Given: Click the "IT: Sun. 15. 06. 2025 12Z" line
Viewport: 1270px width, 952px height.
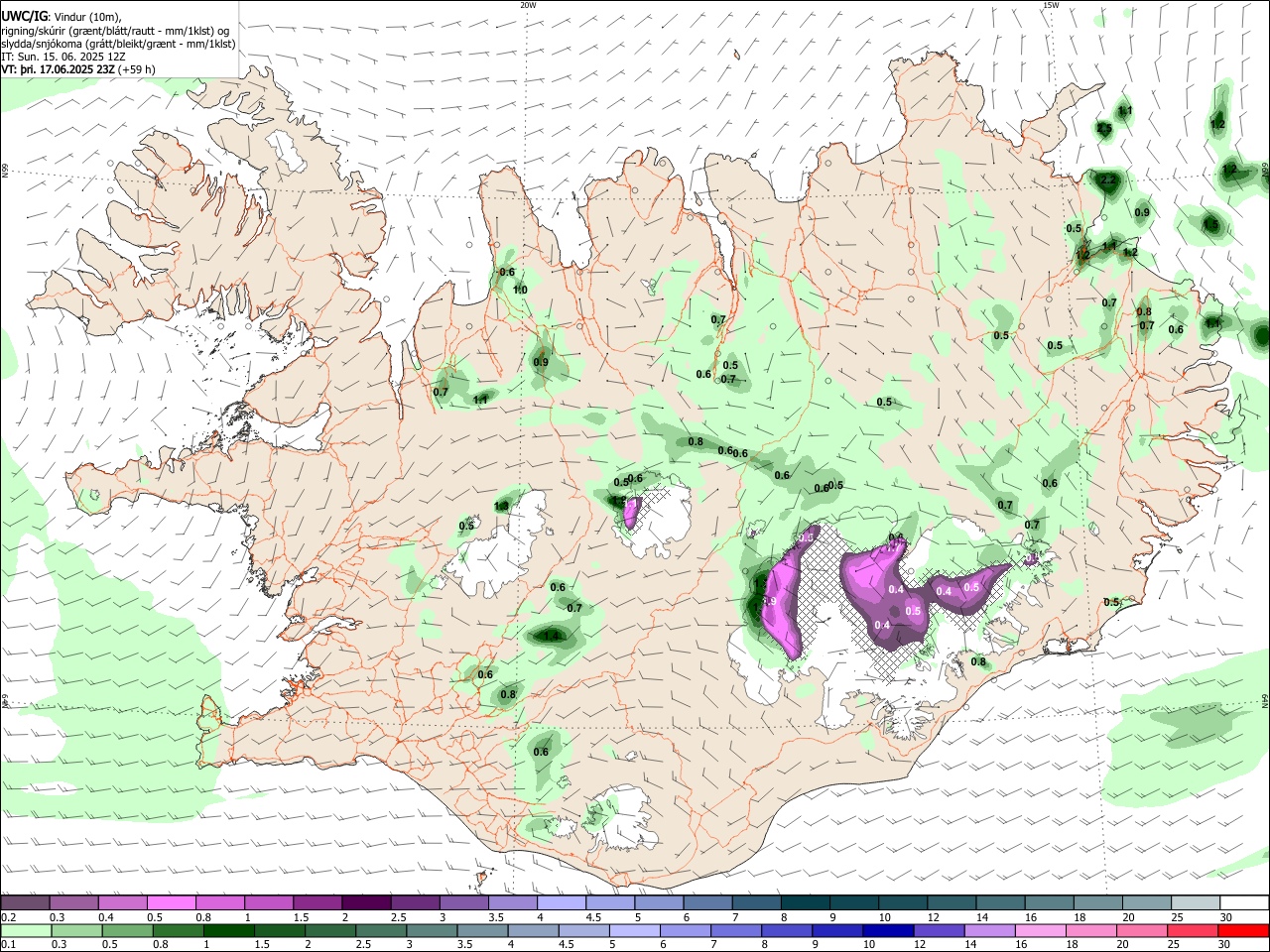Looking at the screenshot, I should point(63,57).
